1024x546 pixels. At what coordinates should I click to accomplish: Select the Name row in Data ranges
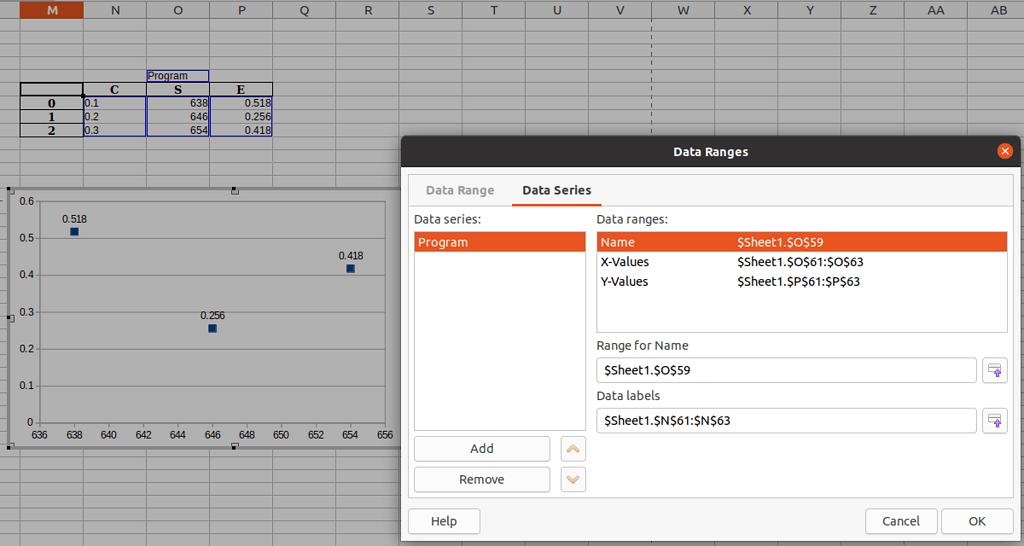pos(801,242)
